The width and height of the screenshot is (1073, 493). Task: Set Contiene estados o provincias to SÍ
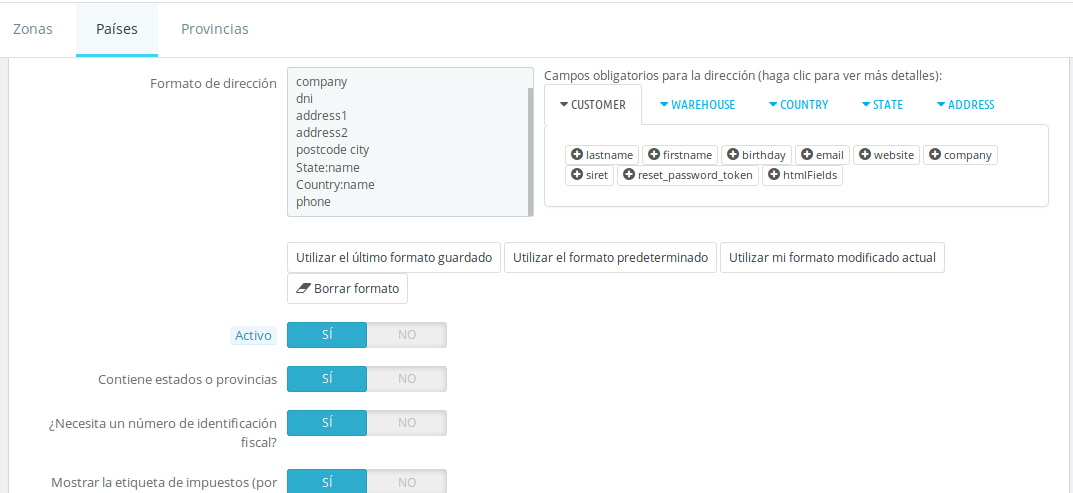327,379
